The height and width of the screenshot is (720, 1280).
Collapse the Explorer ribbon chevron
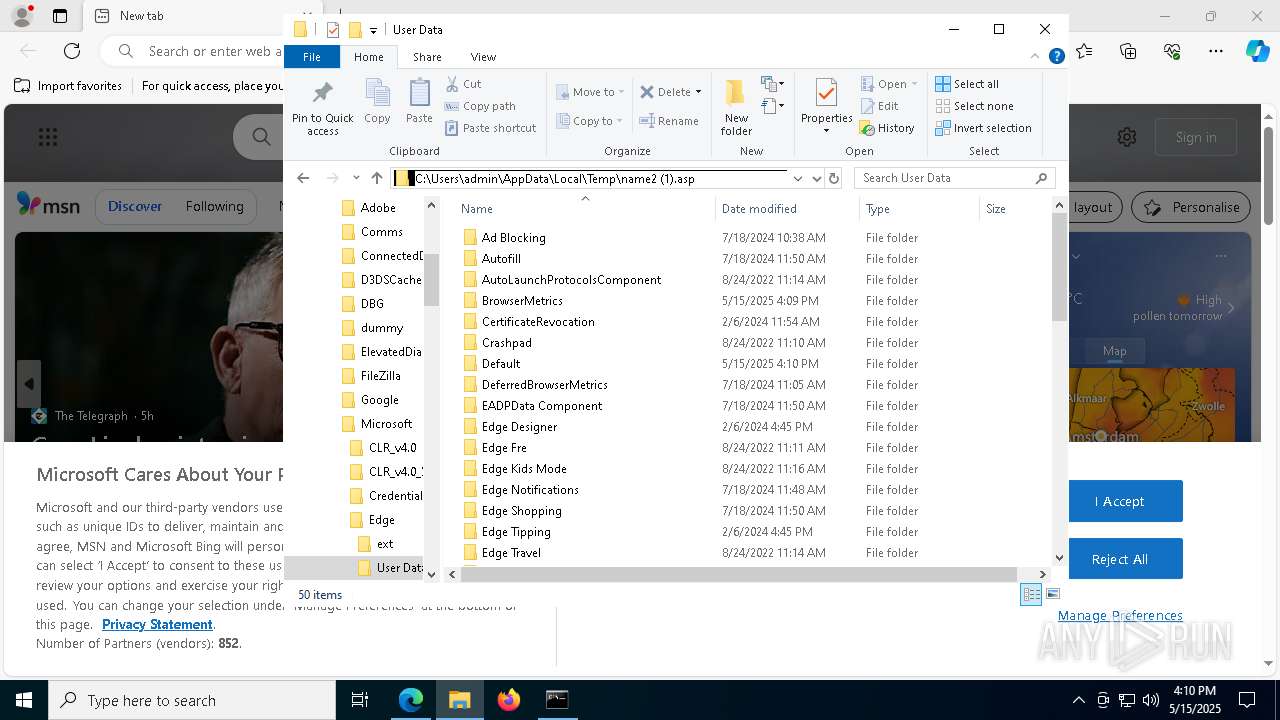tap(1036, 57)
